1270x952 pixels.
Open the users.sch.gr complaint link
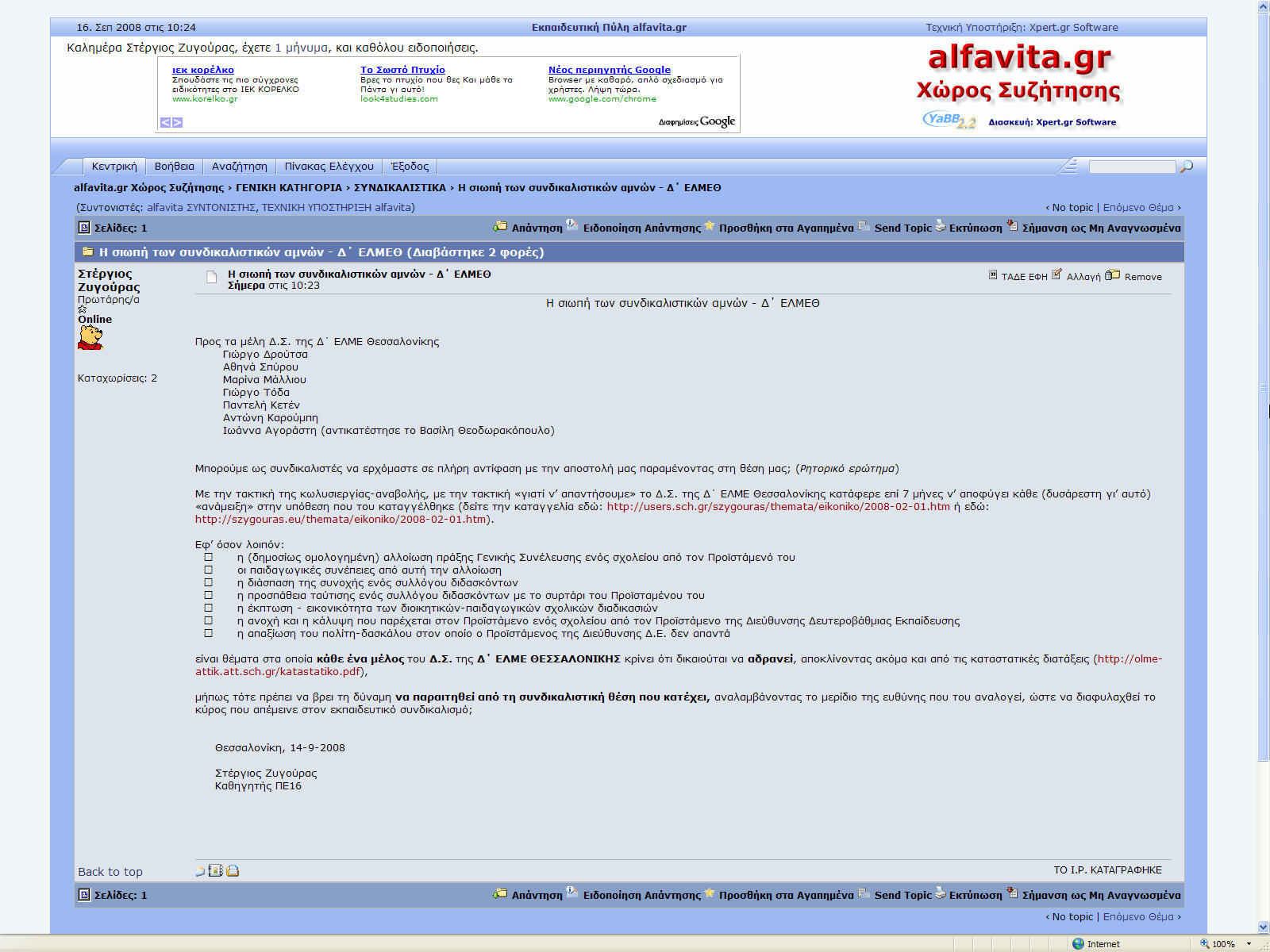tap(778, 507)
